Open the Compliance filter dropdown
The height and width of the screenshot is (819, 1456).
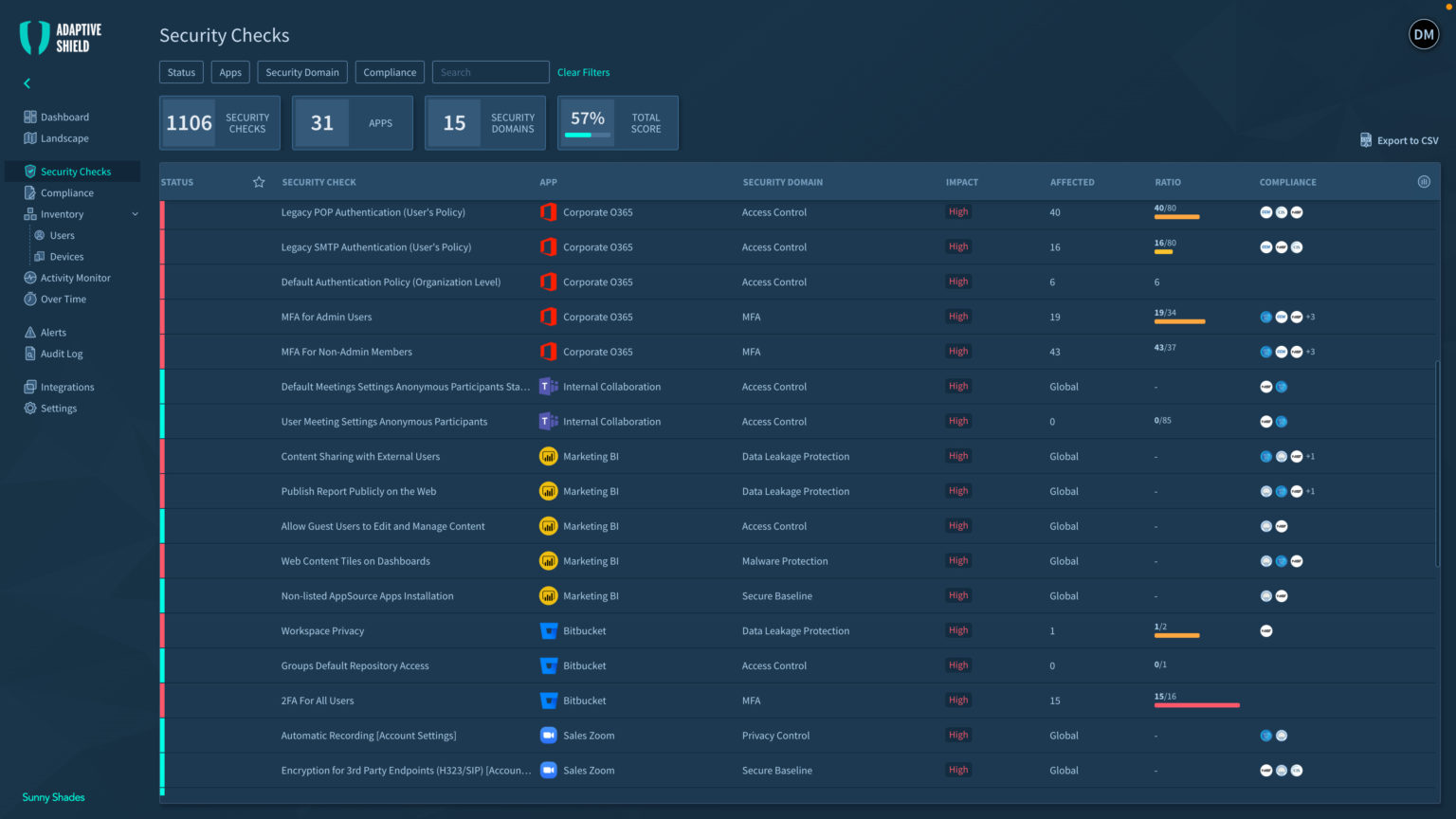(390, 72)
